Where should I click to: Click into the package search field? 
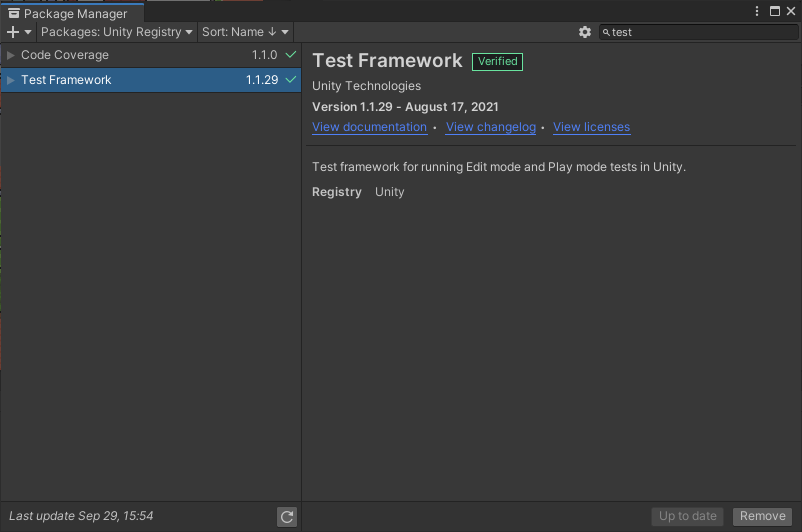(700, 32)
